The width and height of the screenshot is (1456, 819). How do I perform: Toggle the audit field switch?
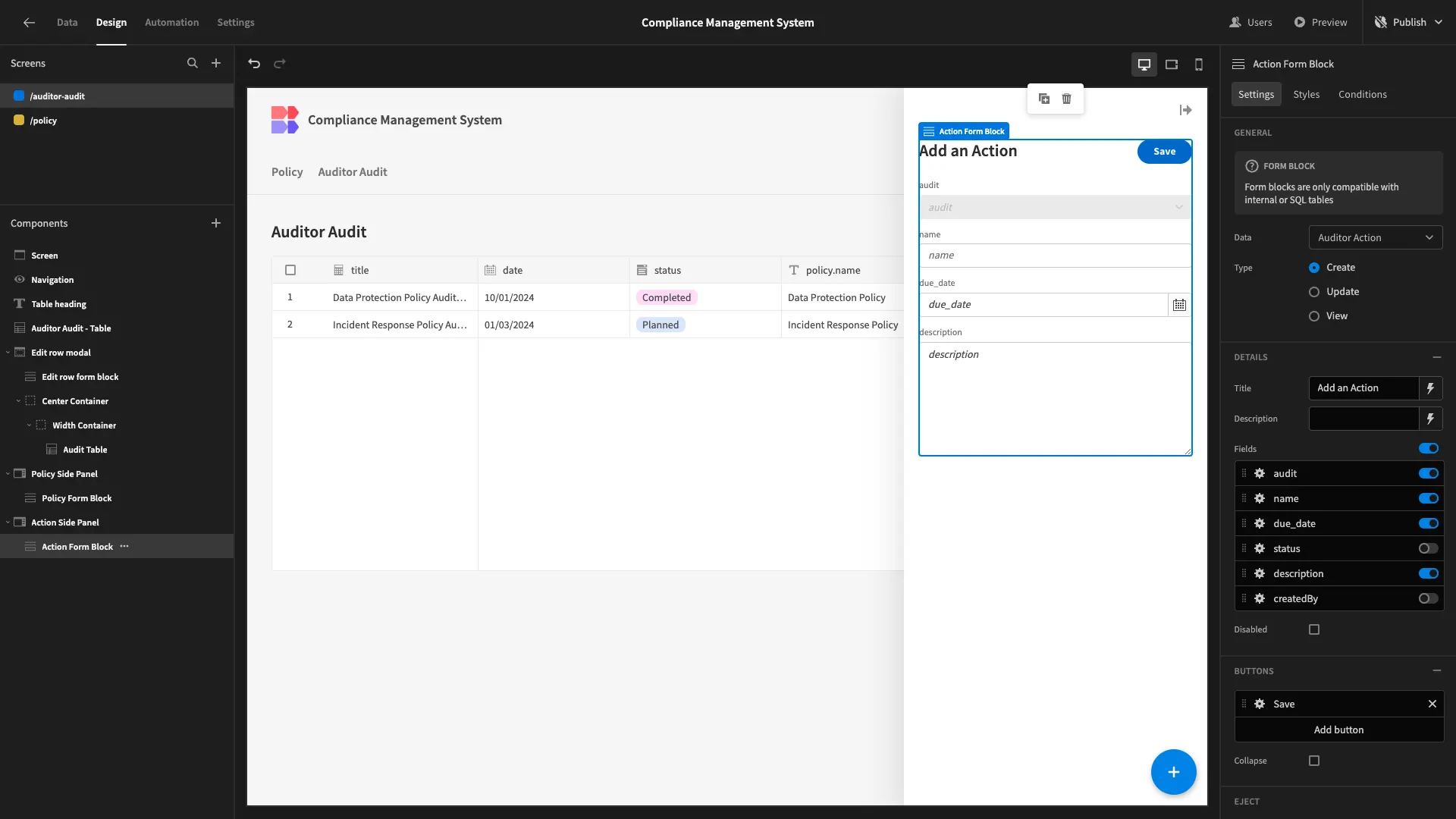click(x=1429, y=473)
